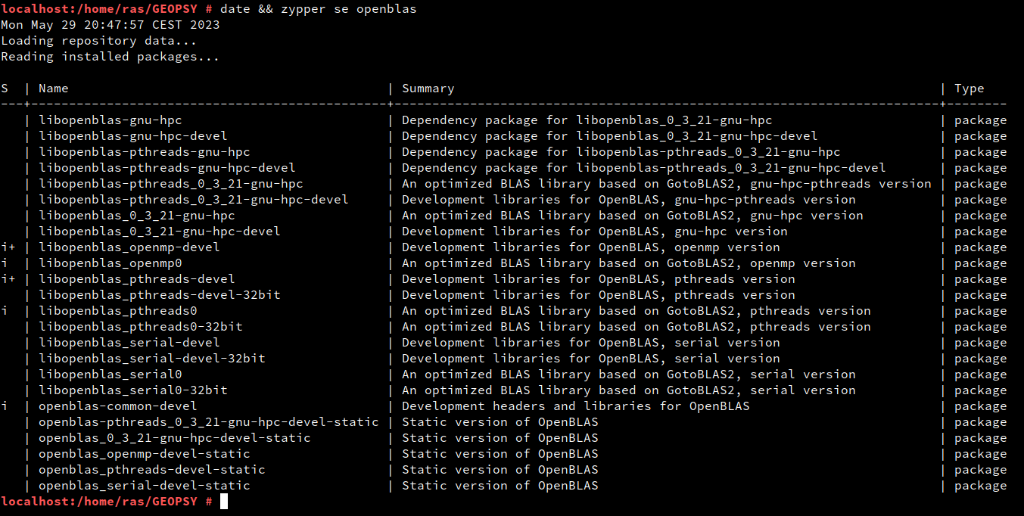This screenshot has width=1024, height=516.
Task: Select the libopenblas_serial0-32bit package name
Action: 133,390
